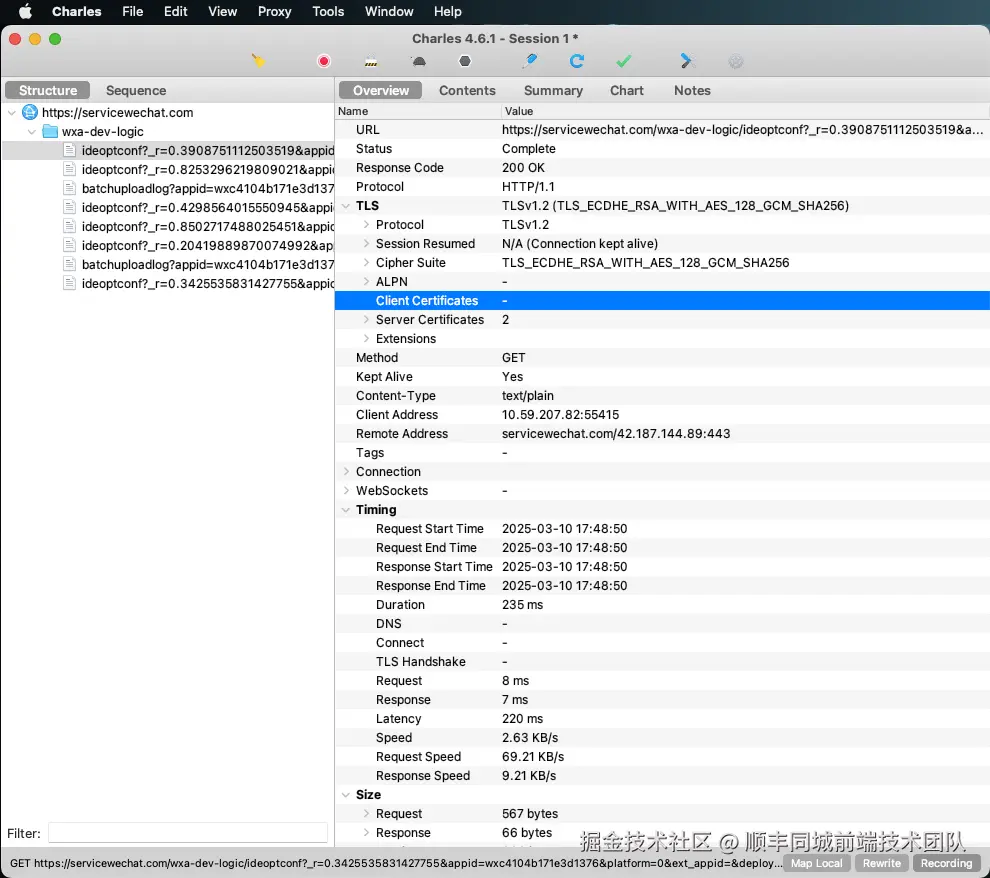Expand the Server Certificates row
The width and height of the screenshot is (990, 878).
coord(366,319)
